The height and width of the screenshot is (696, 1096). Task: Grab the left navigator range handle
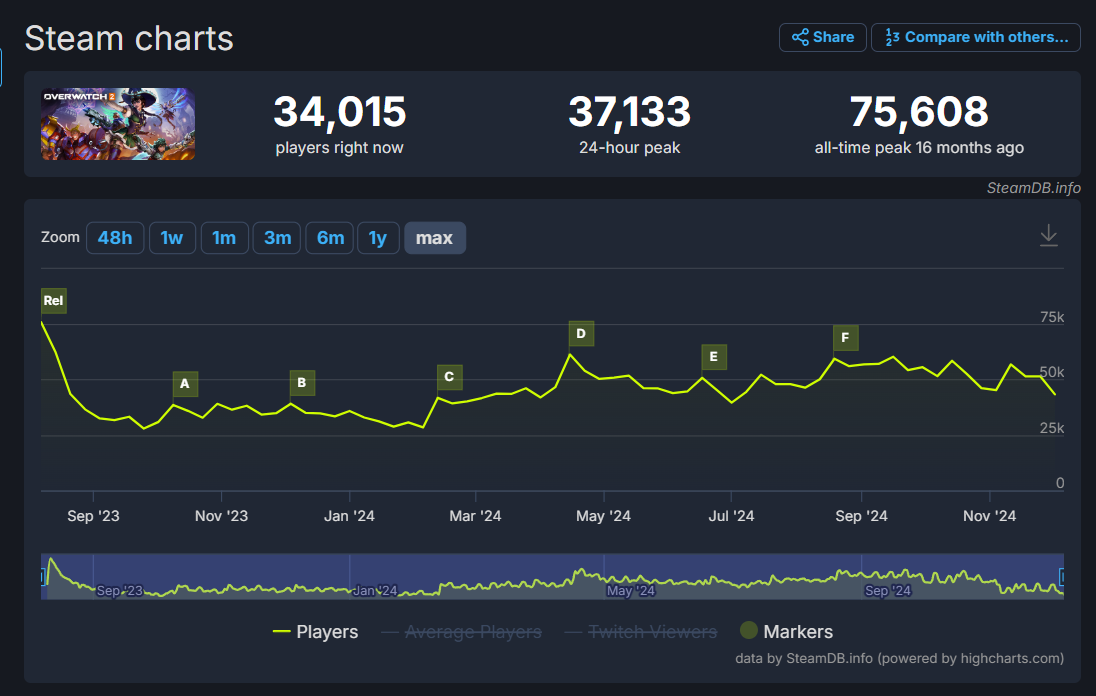point(43,577)
